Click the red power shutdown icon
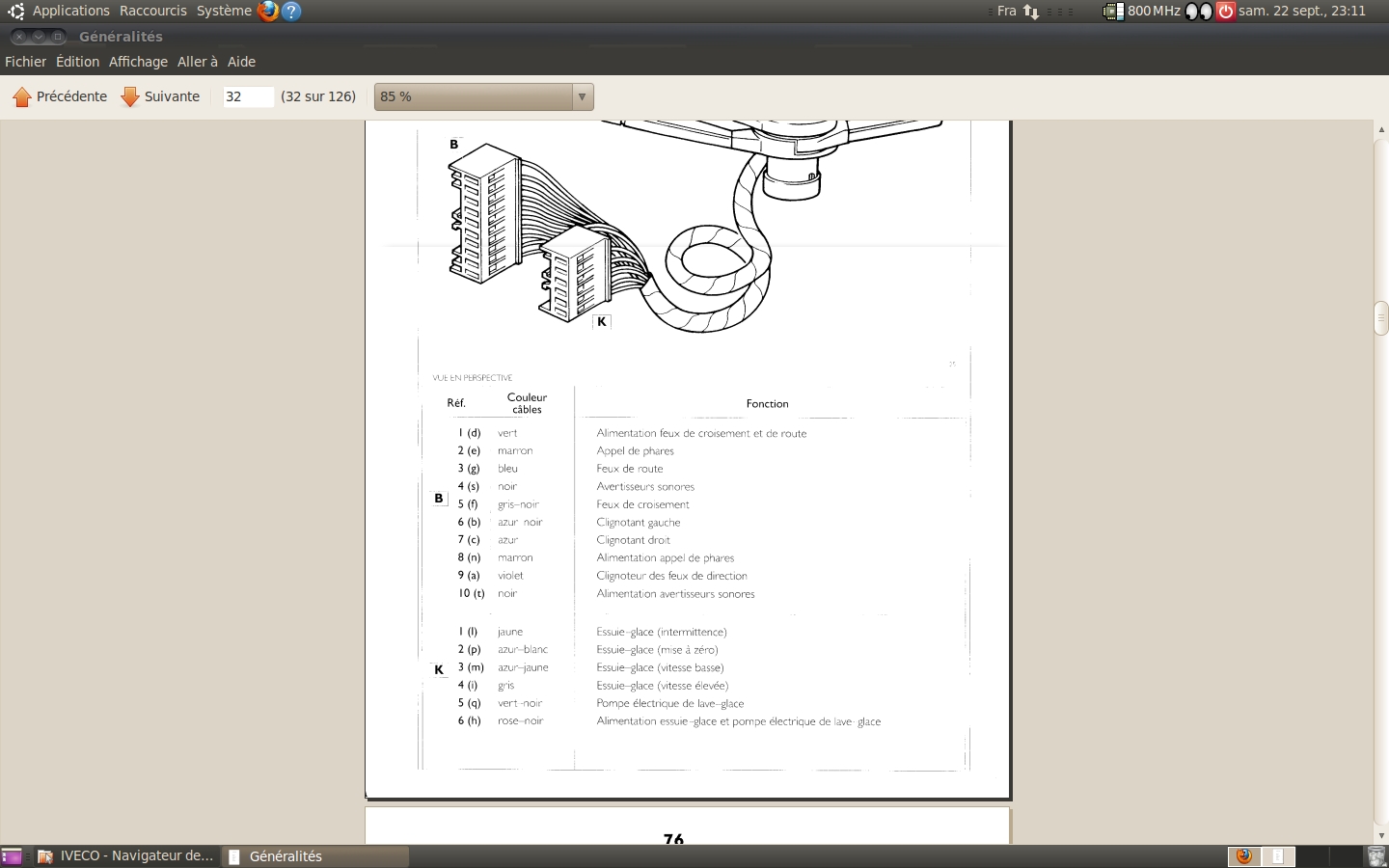1389x868 pixels. tap(1225, 12)
